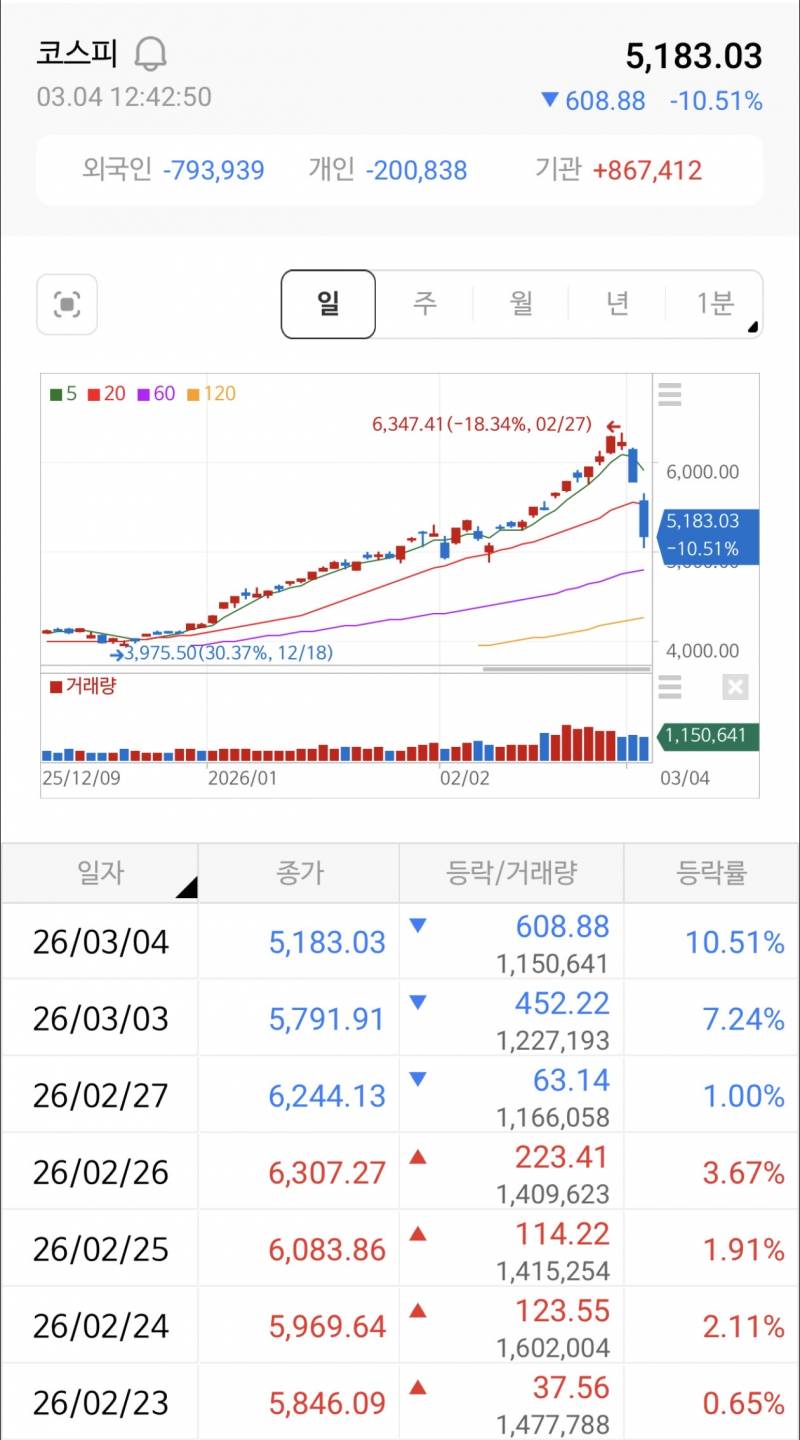
Task: Tap the green 1,150,641 volume tag
Action: click(707, 736)
